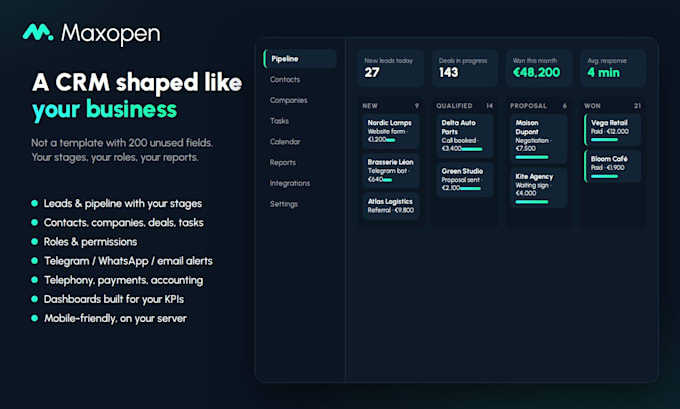Click 'Contacts, companies, deals, tasks' bullet
Viewport: 680px width, 409px height.
124,222
